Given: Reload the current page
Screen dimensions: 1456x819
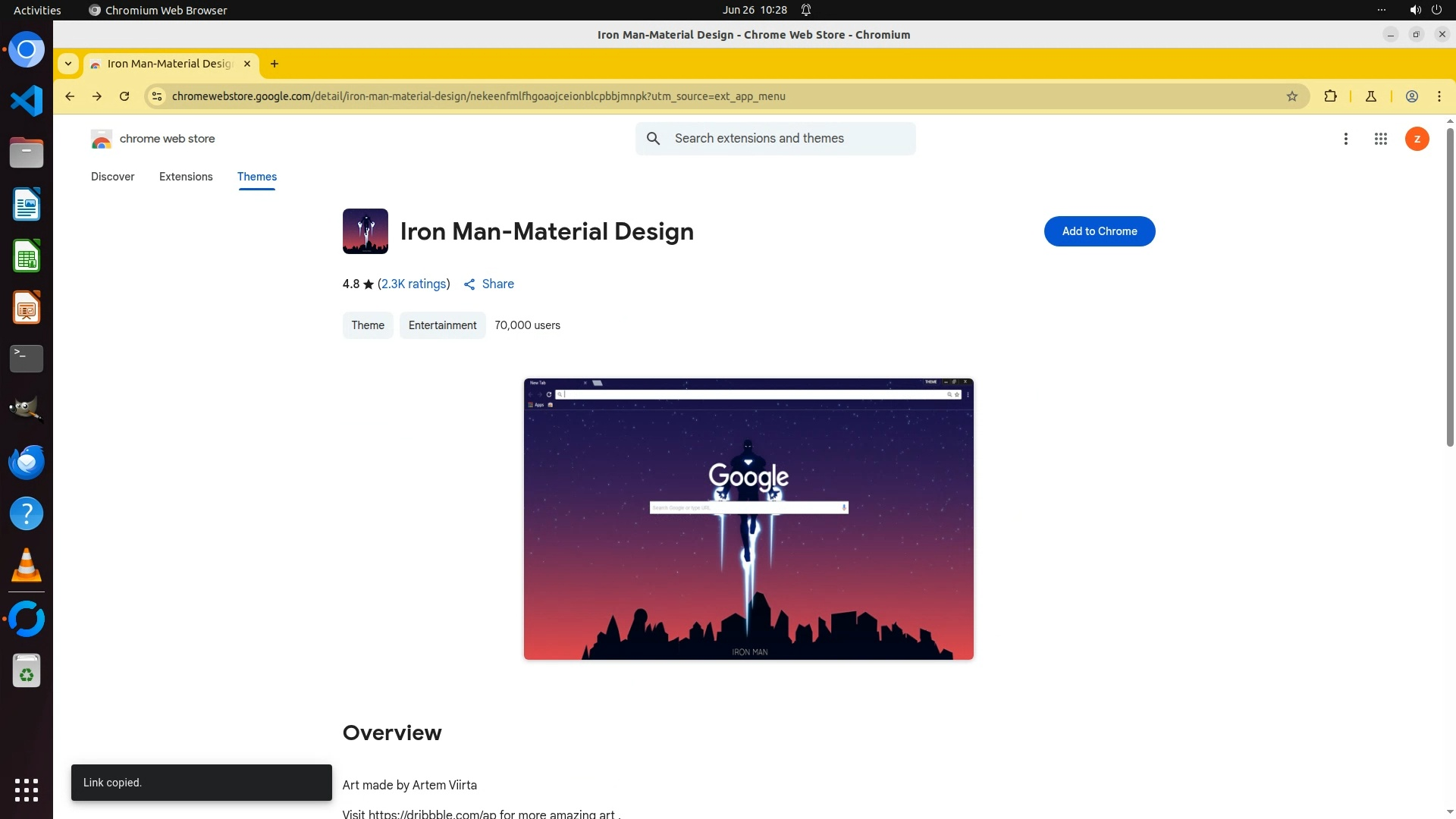Looking at the screenshot, I should pos(124,96).
